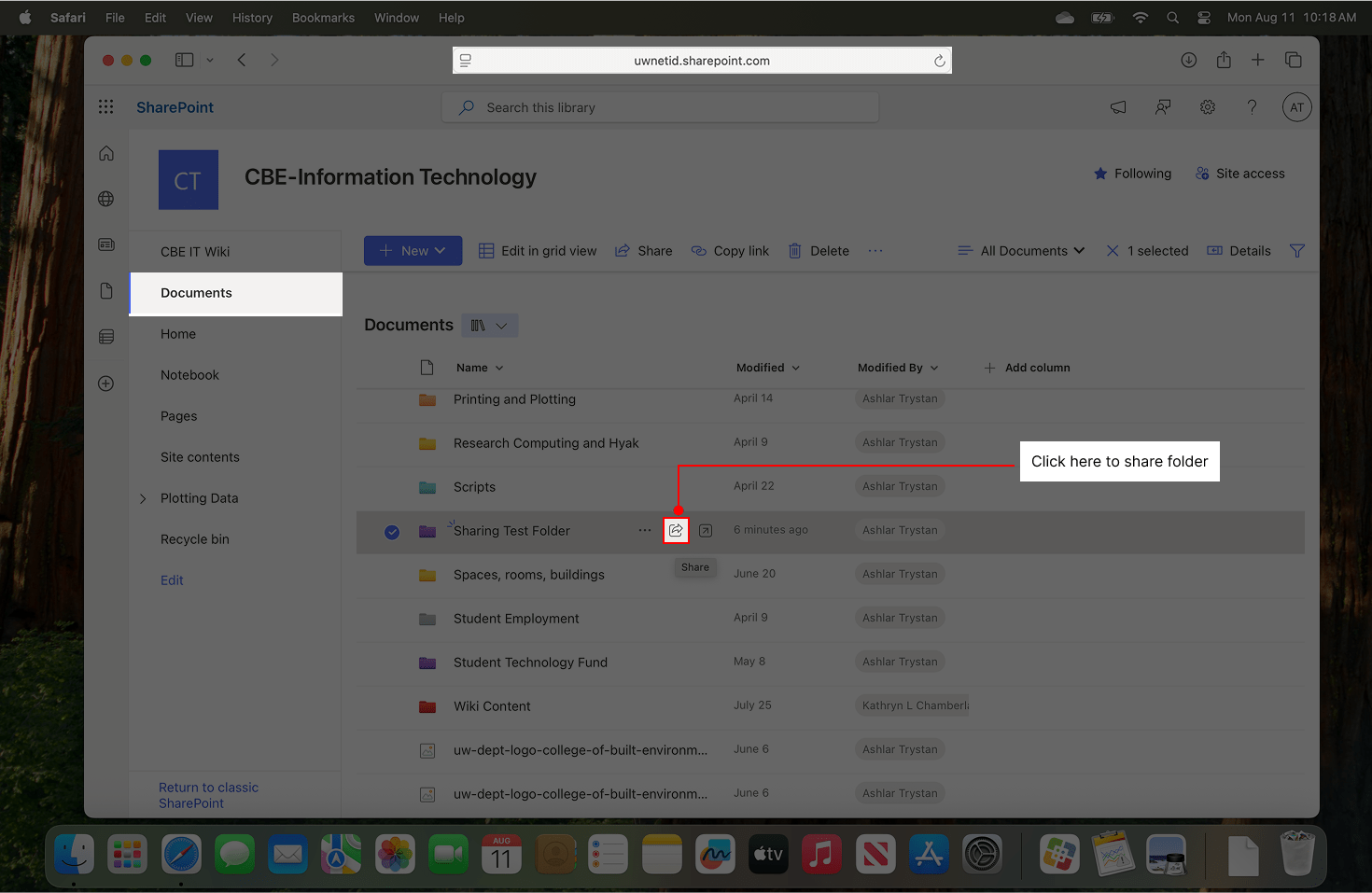Open the settings gear in SharePoint header

coord(1208,107)
